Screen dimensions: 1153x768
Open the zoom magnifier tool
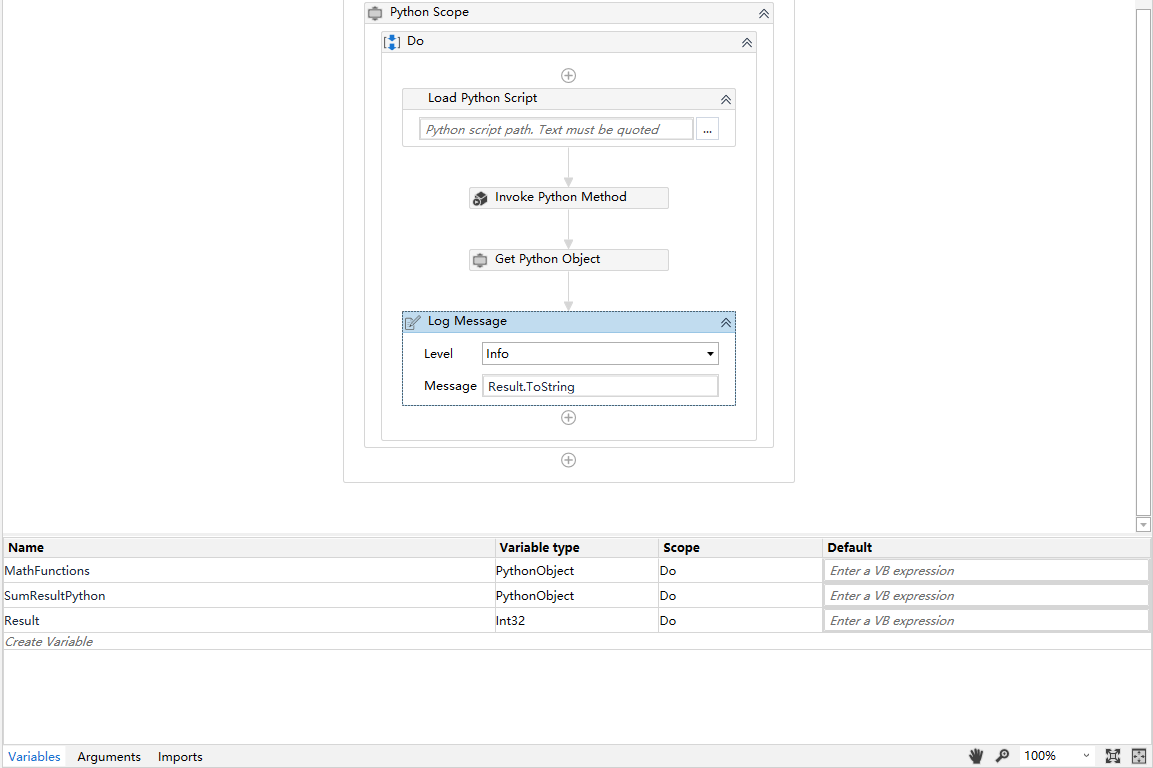click(1002, 755)
